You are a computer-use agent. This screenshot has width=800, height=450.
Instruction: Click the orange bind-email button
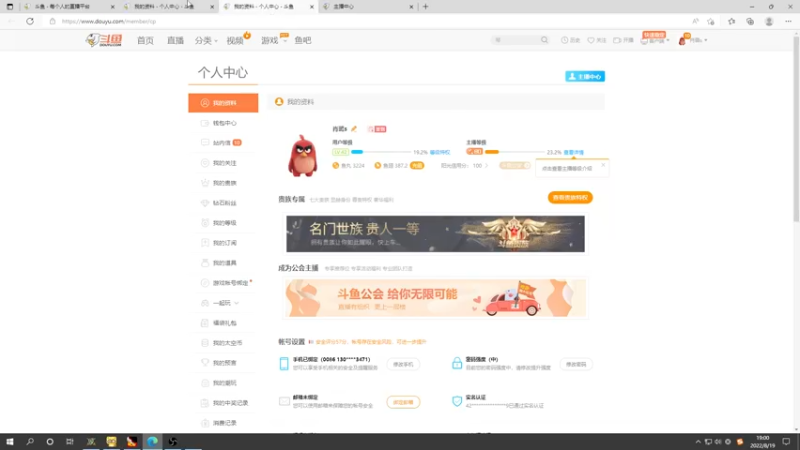[x=403, y=403]
